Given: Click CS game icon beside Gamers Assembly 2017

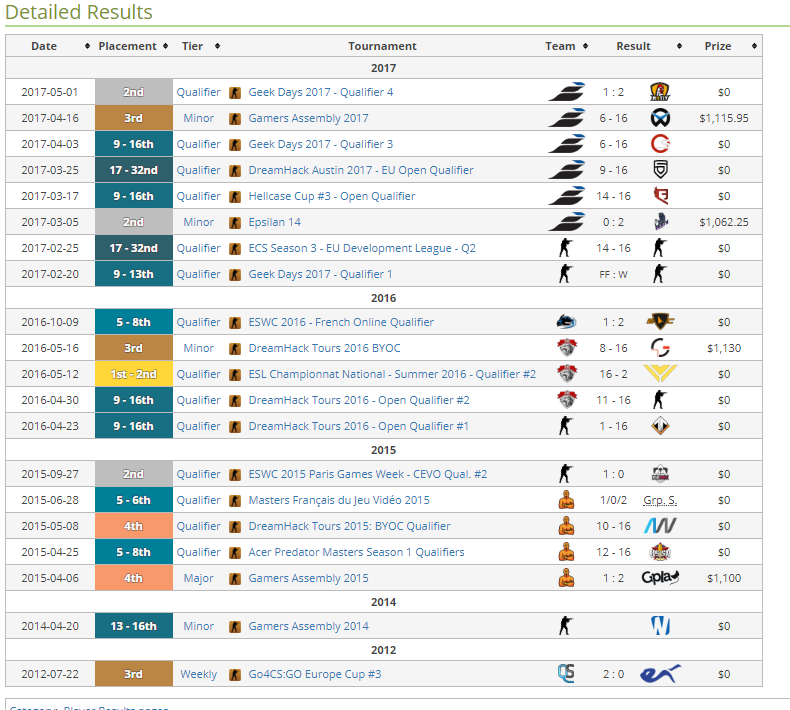Looking at the screenshot, I should click(235, 119).
